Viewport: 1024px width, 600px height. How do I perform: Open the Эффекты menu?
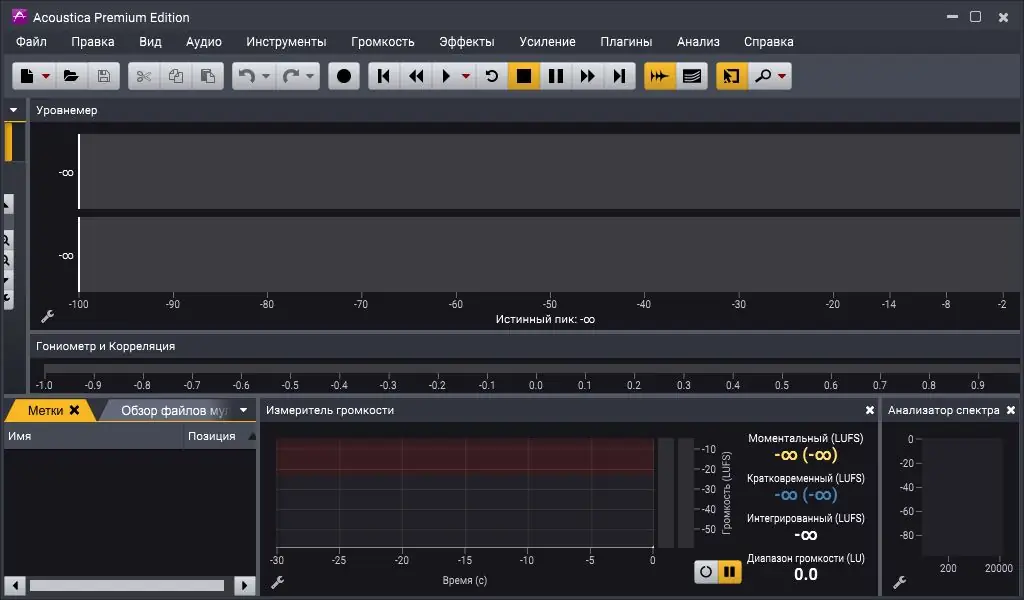[x=467, y=42]
